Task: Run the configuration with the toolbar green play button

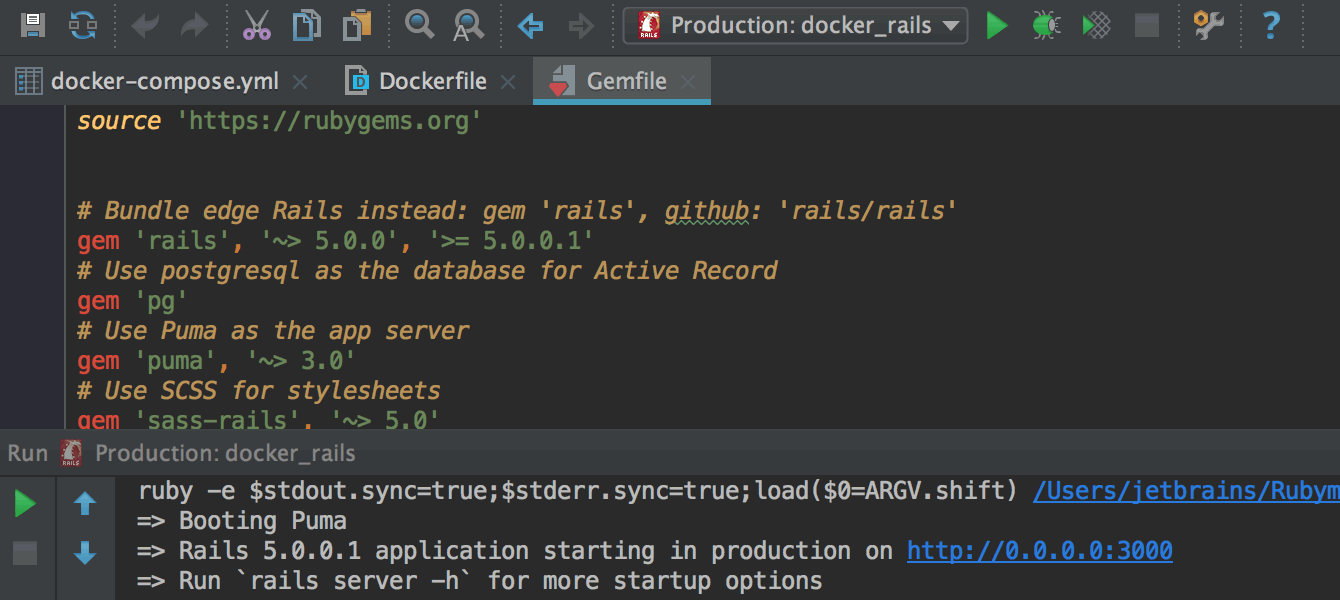Action: pyautogui.click(x=997, y=25)
